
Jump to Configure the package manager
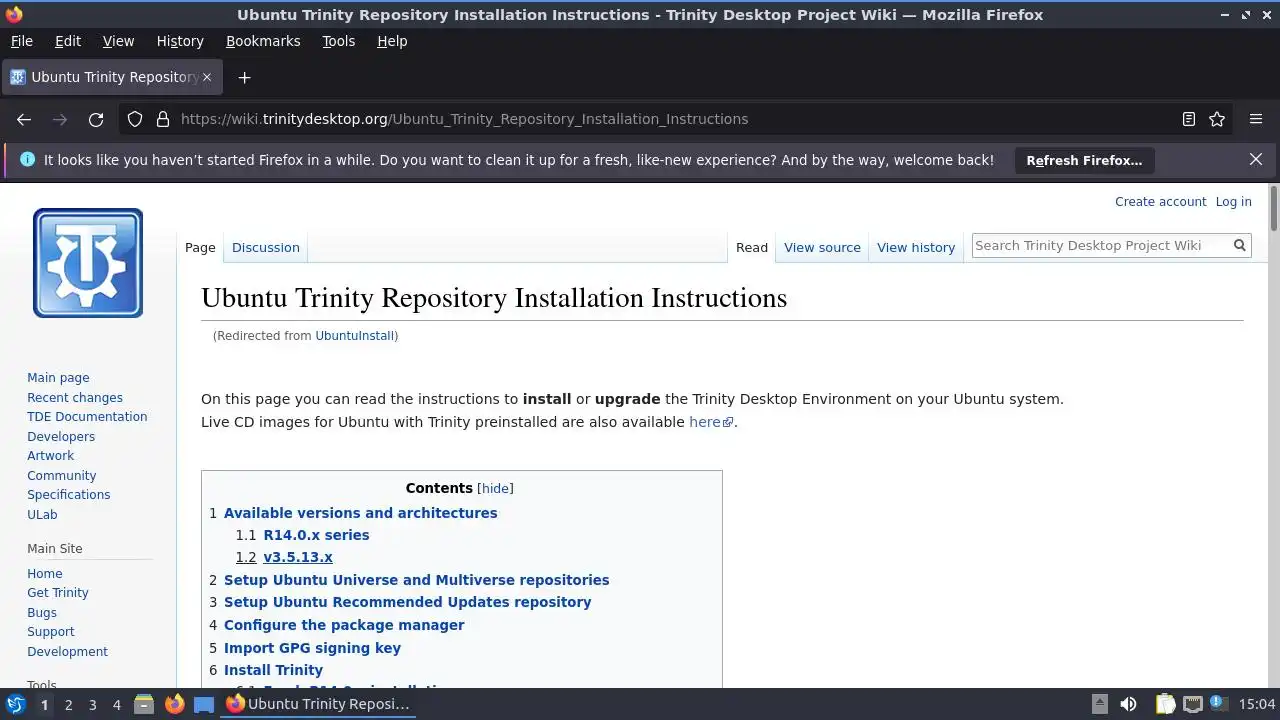[x=344, y=625]
